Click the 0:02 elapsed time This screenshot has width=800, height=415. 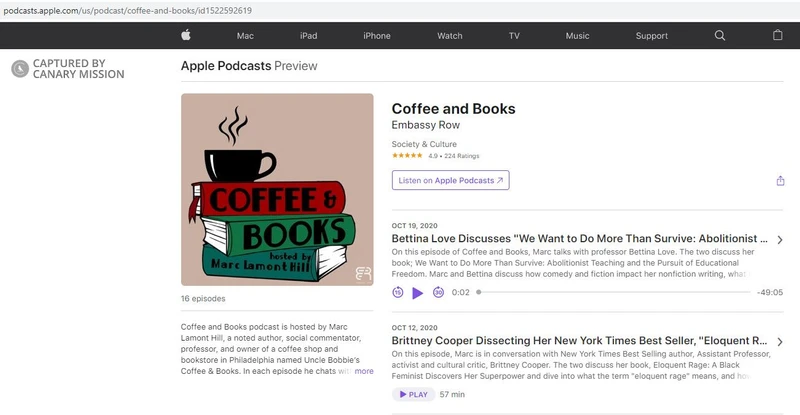460,292
